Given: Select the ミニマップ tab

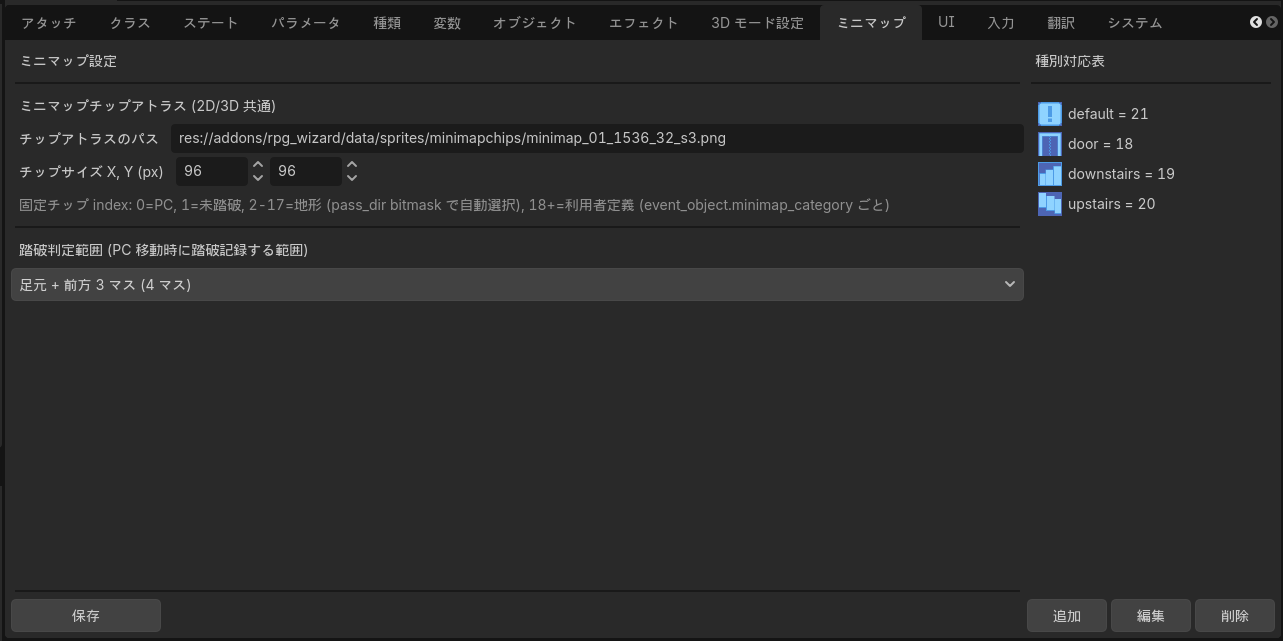Looking at the screenshot, I should coord(871,23).
